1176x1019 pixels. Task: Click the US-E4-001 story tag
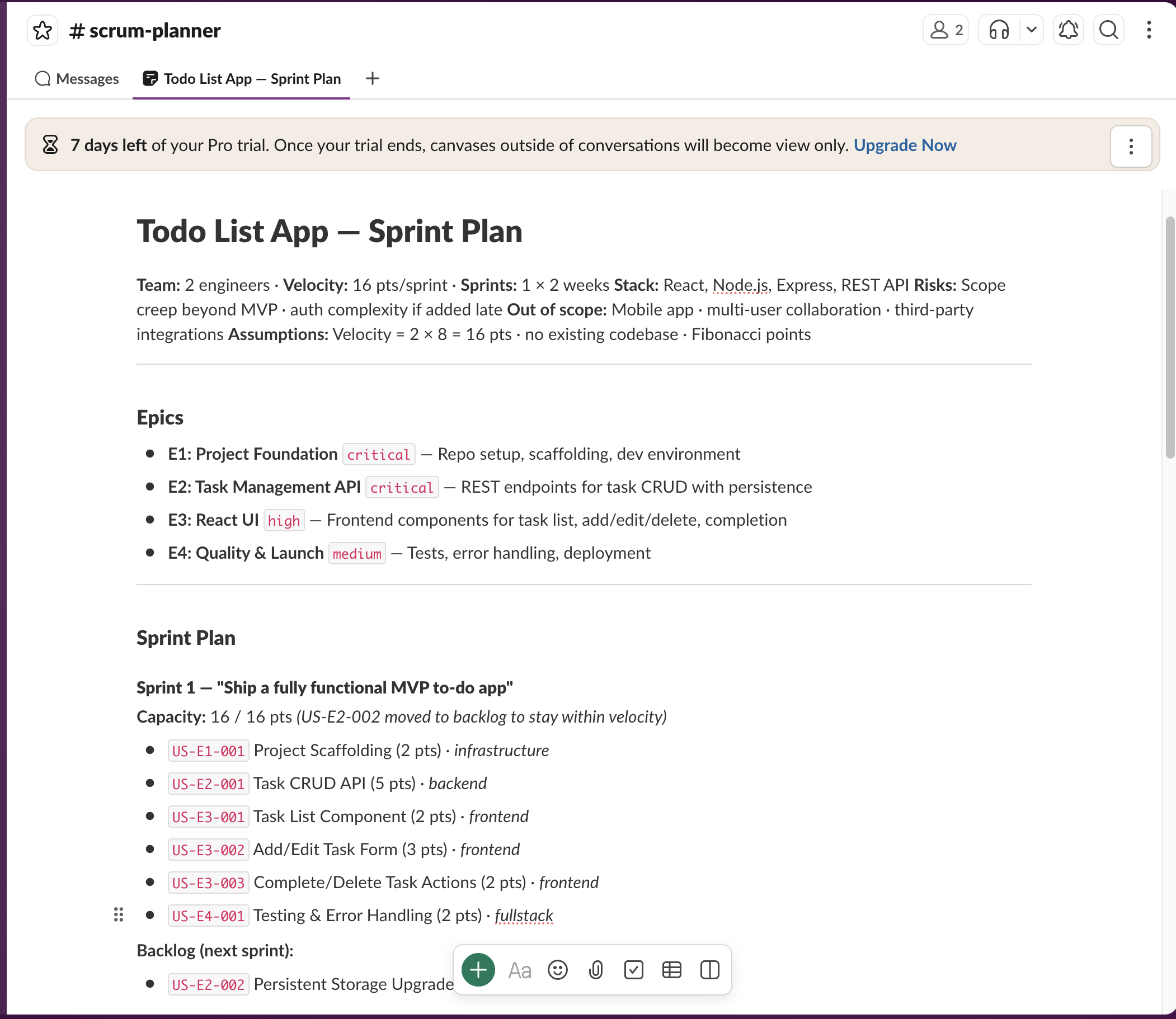(208, 916)
